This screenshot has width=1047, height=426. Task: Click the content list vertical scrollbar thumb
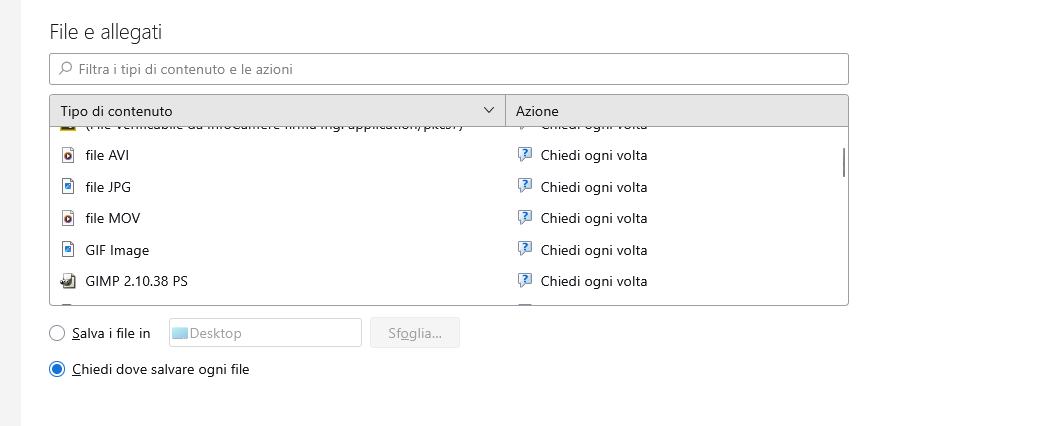pyautogui.click(x=844, y=162)
